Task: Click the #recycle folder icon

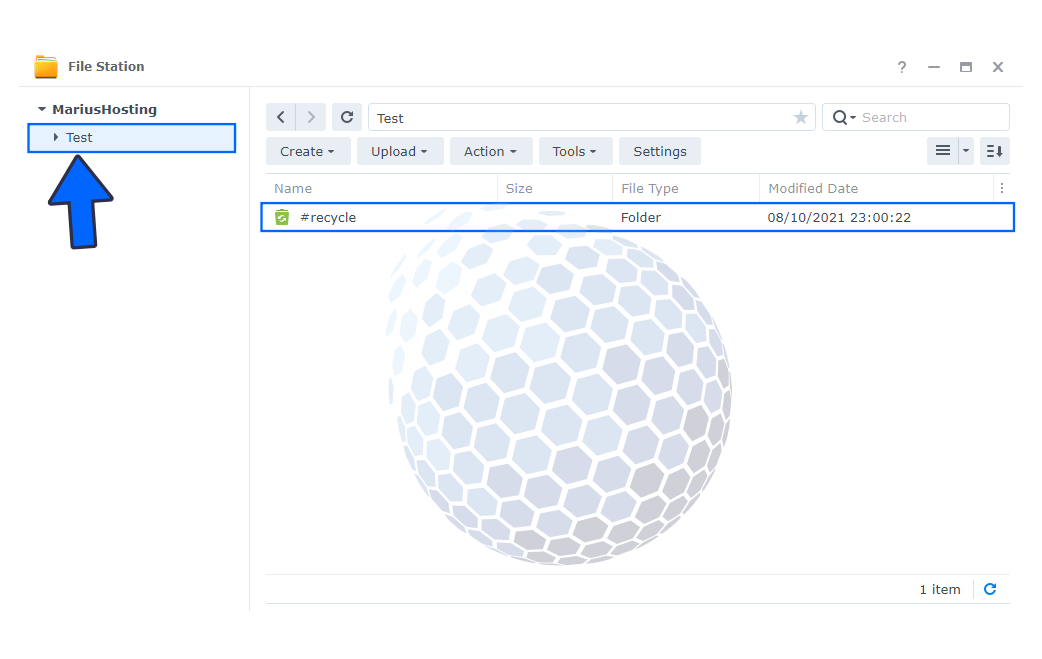Action: pos(282,217)
